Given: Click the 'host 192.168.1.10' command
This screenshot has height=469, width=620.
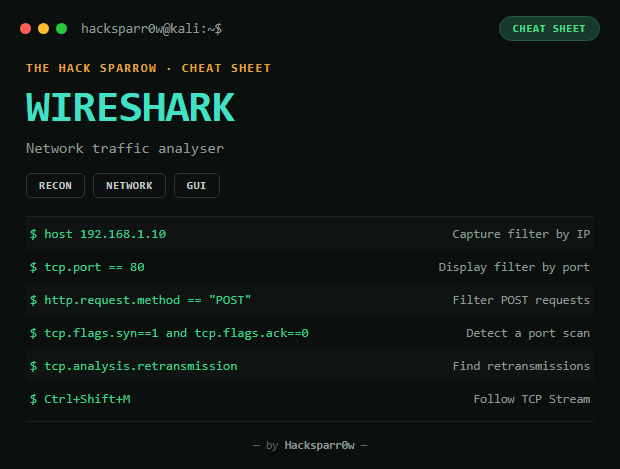Looking at the screenshot, I should coord(105,234).
